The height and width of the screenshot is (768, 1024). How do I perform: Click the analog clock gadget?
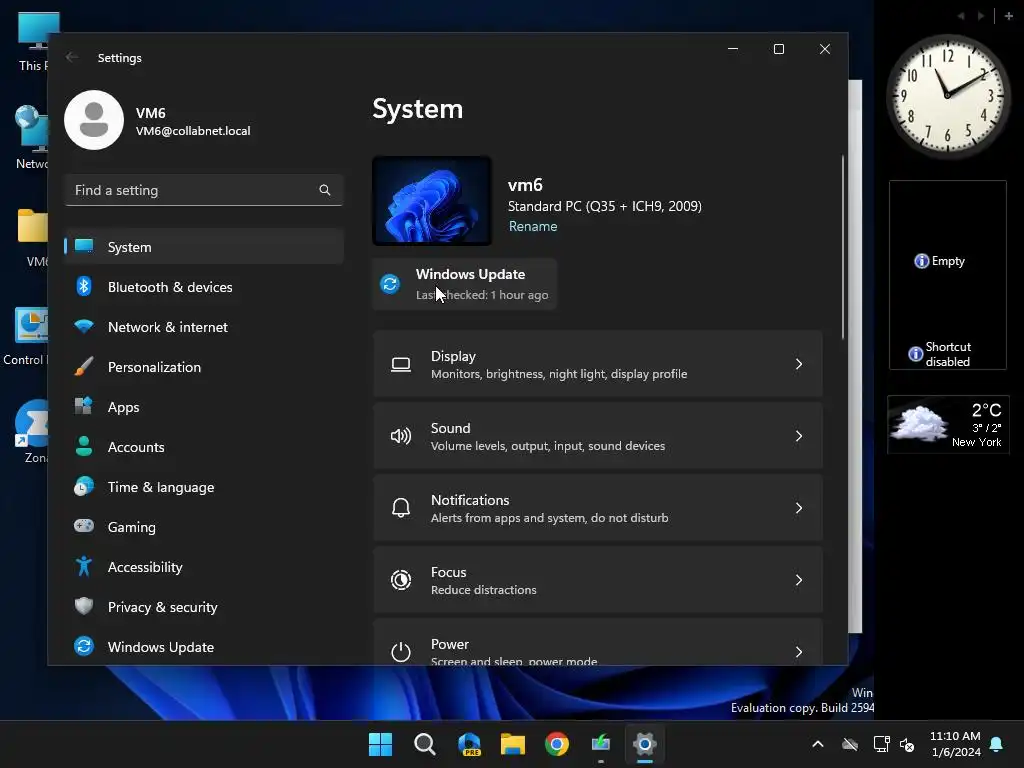tap(948, 96)
